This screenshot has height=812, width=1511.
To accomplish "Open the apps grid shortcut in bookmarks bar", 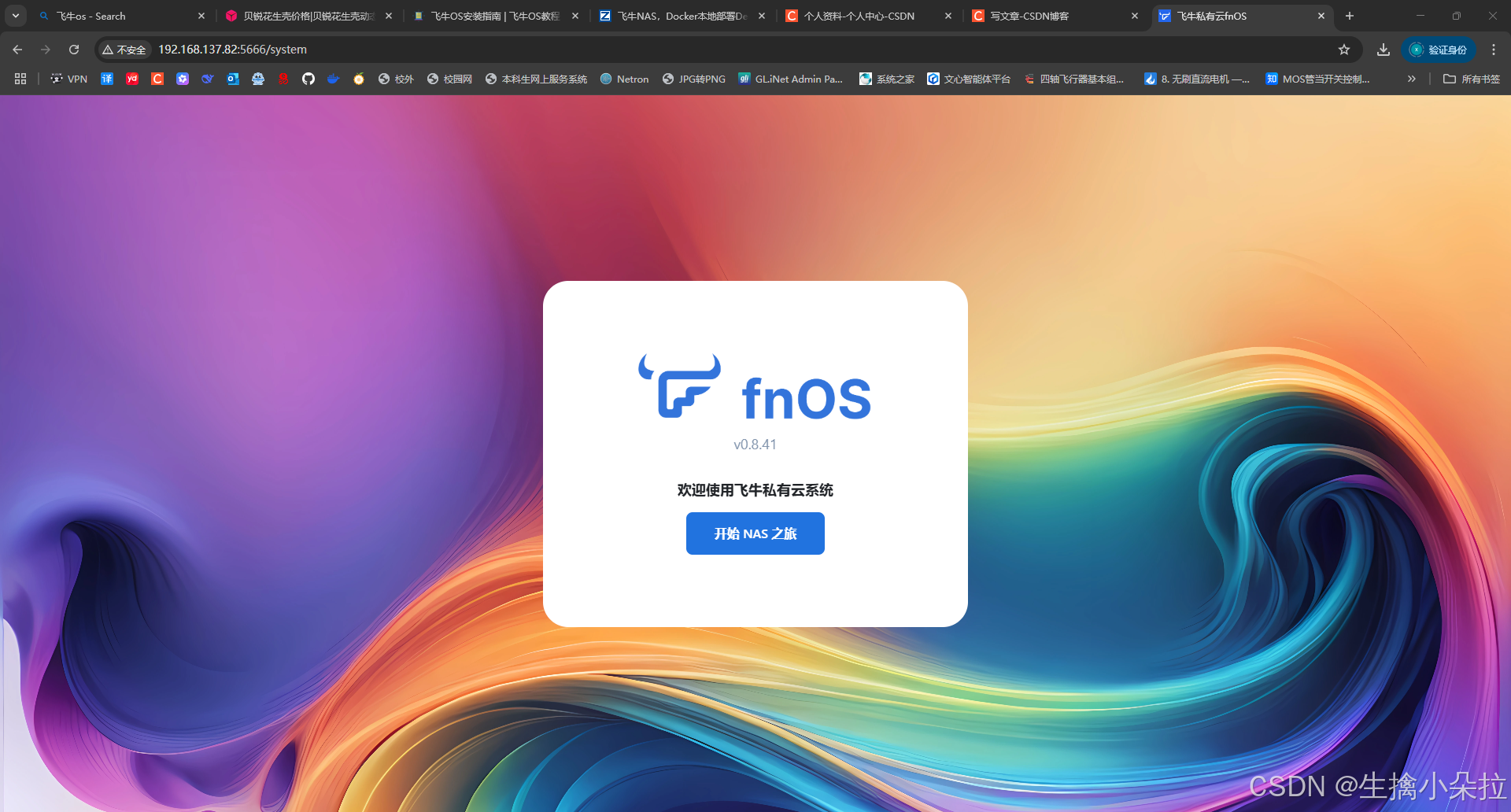I will point(20,79).
